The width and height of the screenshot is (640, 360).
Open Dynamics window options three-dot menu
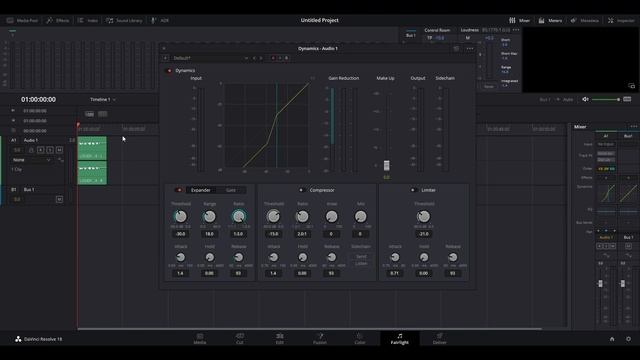click(x=470, y=49)
